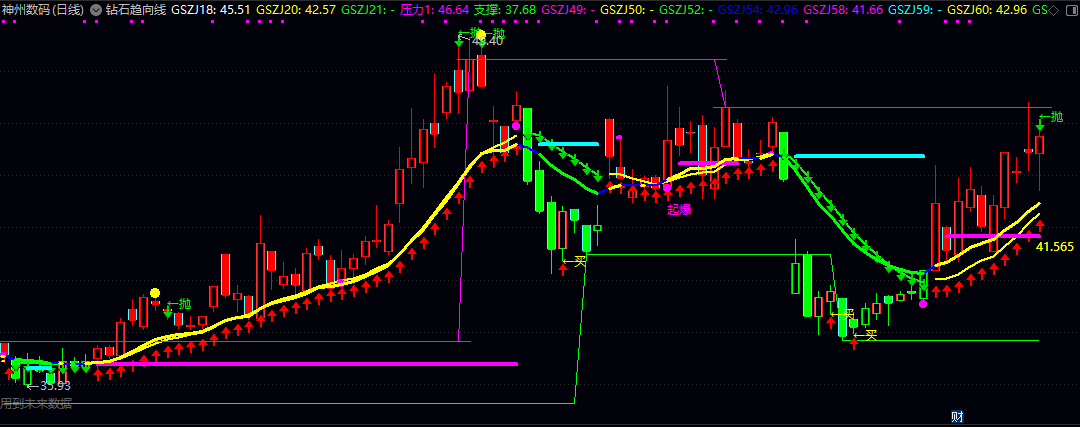Click the GSZJ54: 42.96 value

[x=758, y=10]
